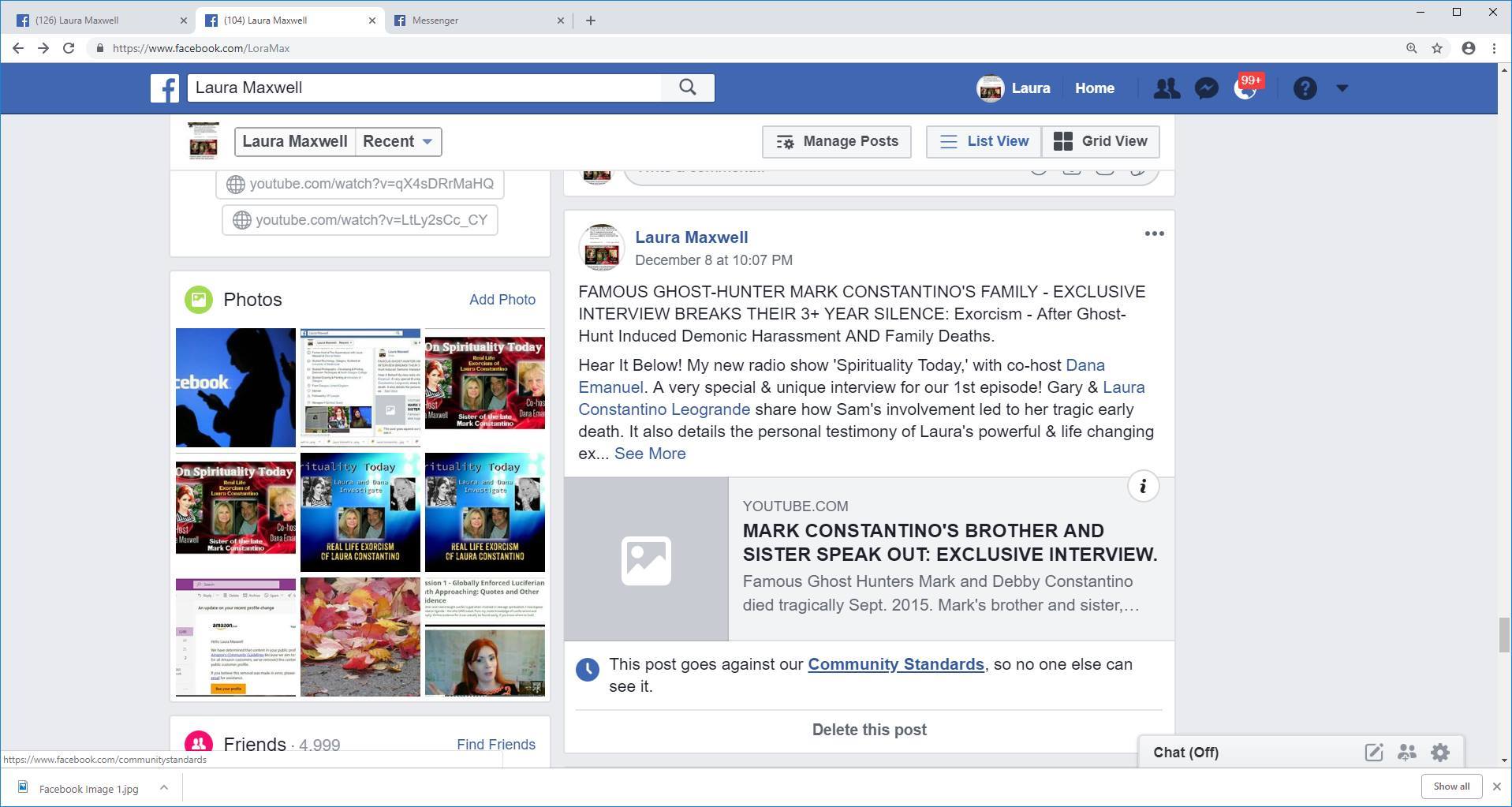Expand the Recent dropdown on profile bar

pyautogui.click(x=398, y=141)
